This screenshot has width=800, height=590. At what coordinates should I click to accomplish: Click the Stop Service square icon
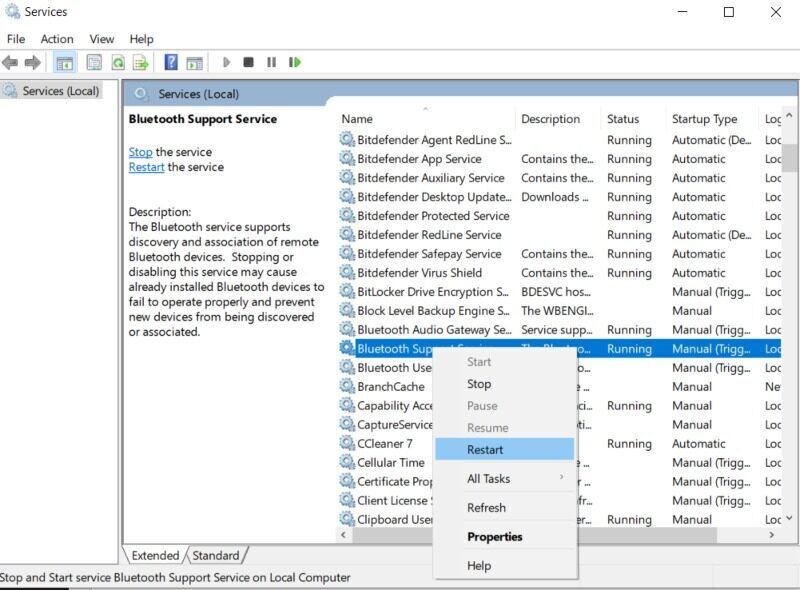tap(248, 62)
